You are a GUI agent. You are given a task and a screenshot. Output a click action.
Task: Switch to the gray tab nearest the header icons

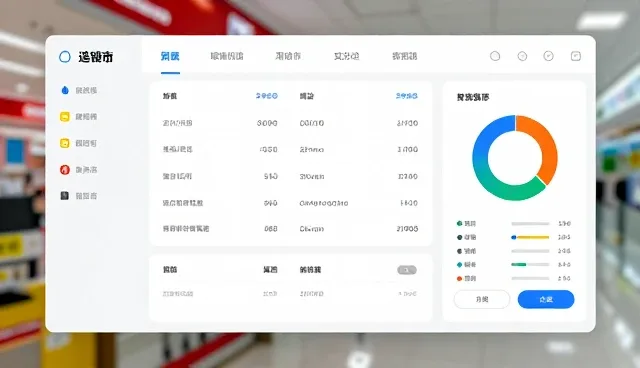pos(404,56)
